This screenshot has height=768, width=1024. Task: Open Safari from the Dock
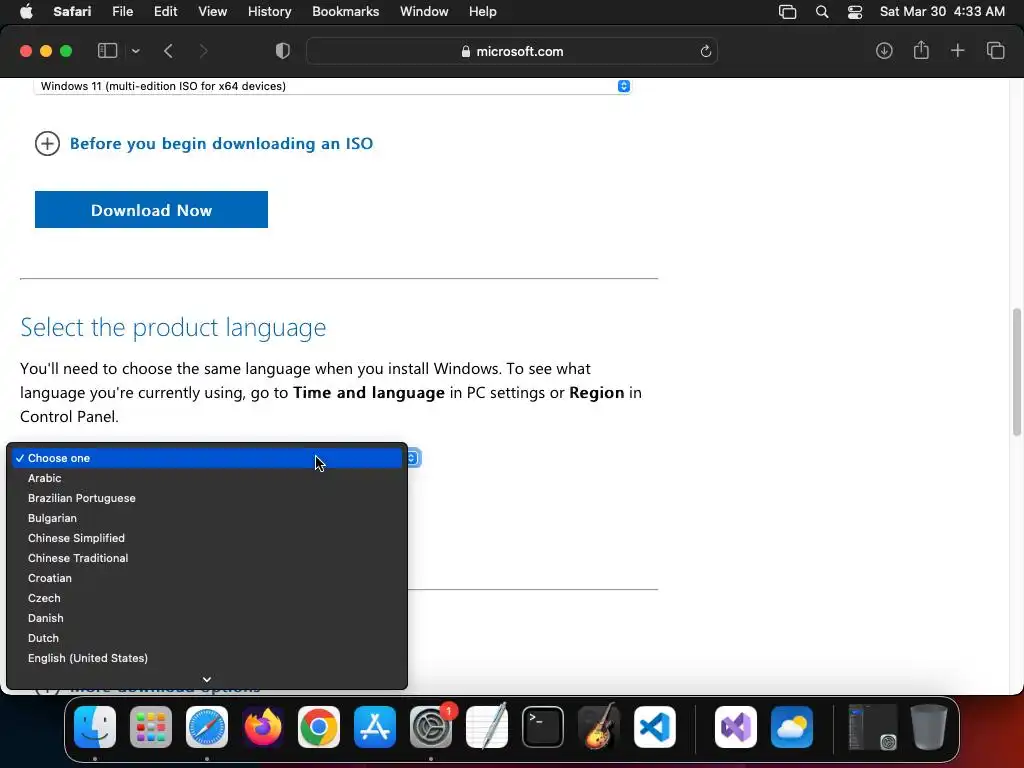[207, 727]
